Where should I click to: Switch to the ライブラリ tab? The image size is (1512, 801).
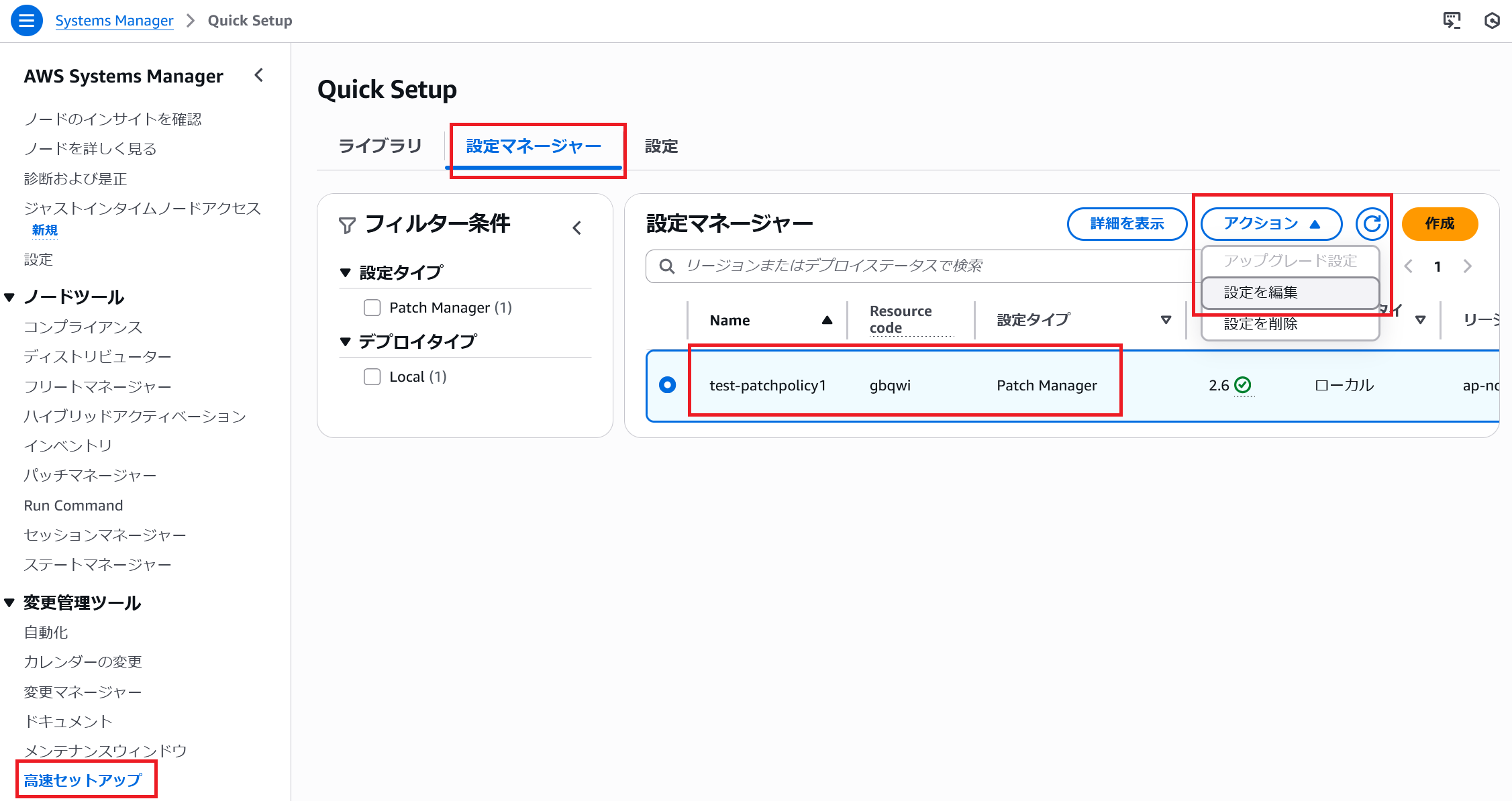click(380, 146)
